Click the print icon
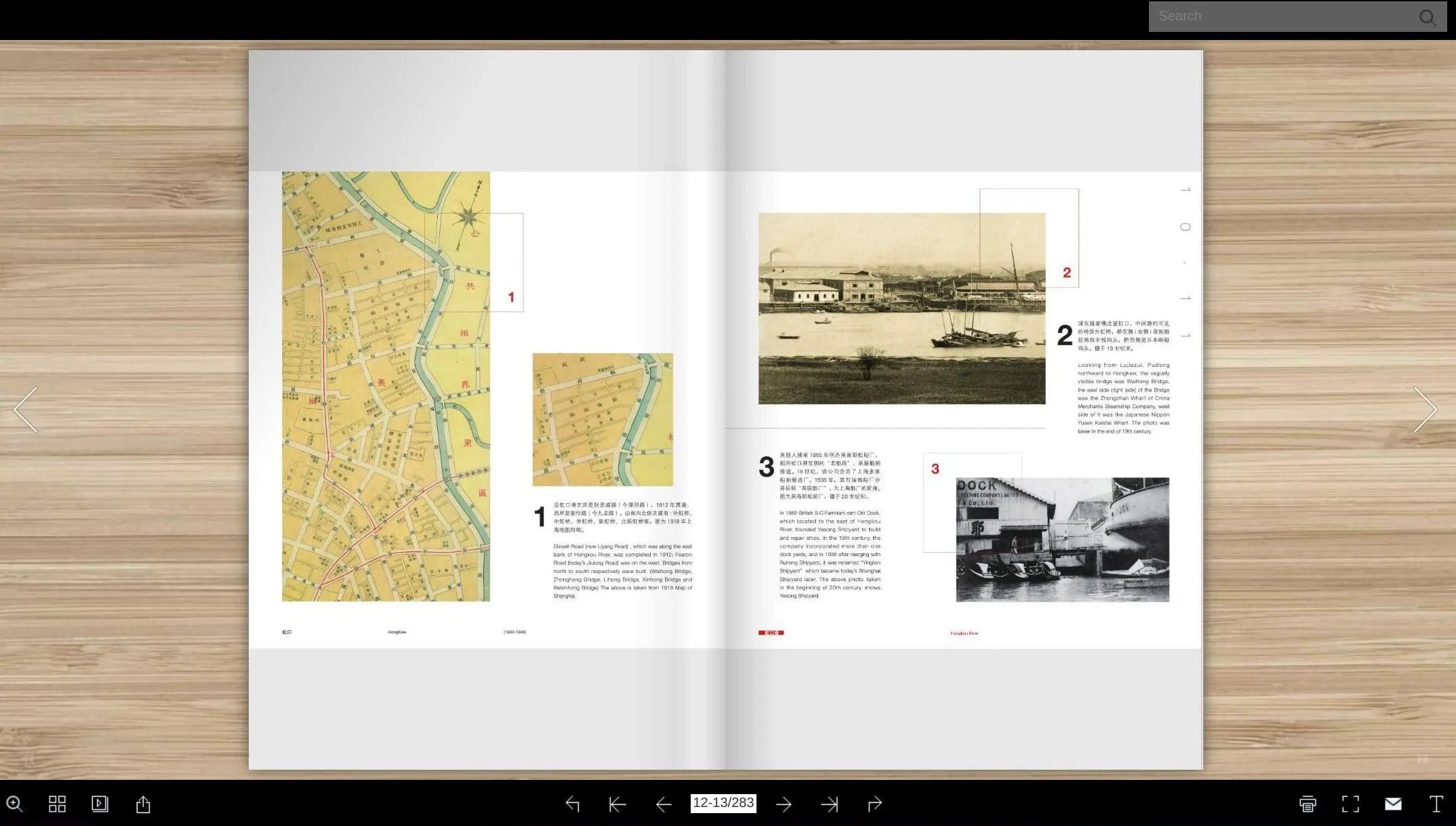The width and height of the screenshot is (1456, 826). (x=1308, y=804)
